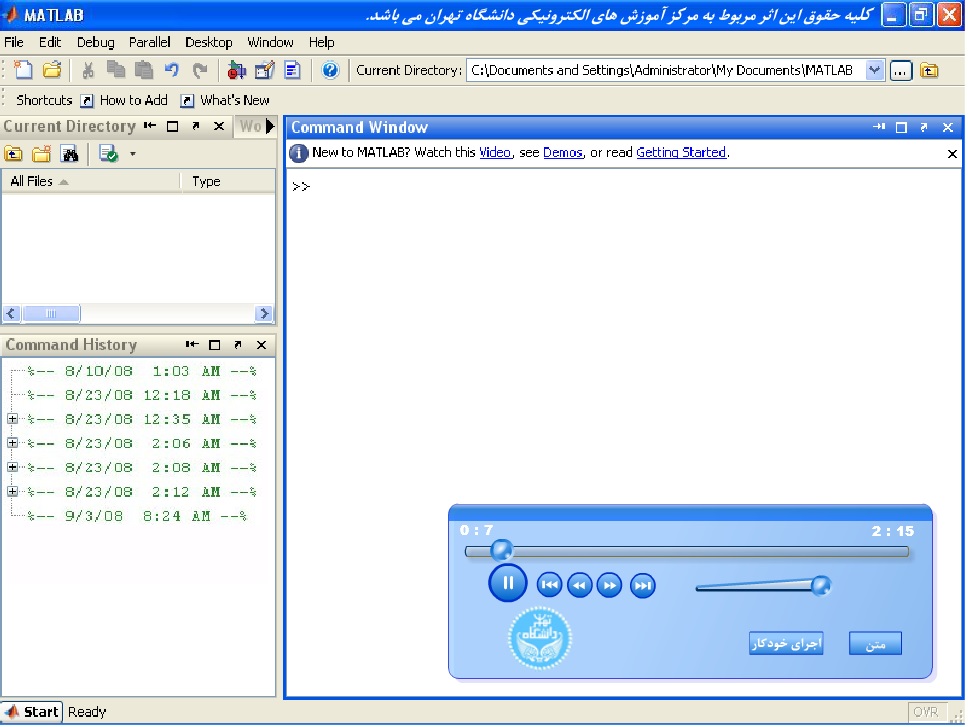Maximize the Current Directory panel
Image resolution: width=968 pixels, height=727 pixels.
pos(173,127)
